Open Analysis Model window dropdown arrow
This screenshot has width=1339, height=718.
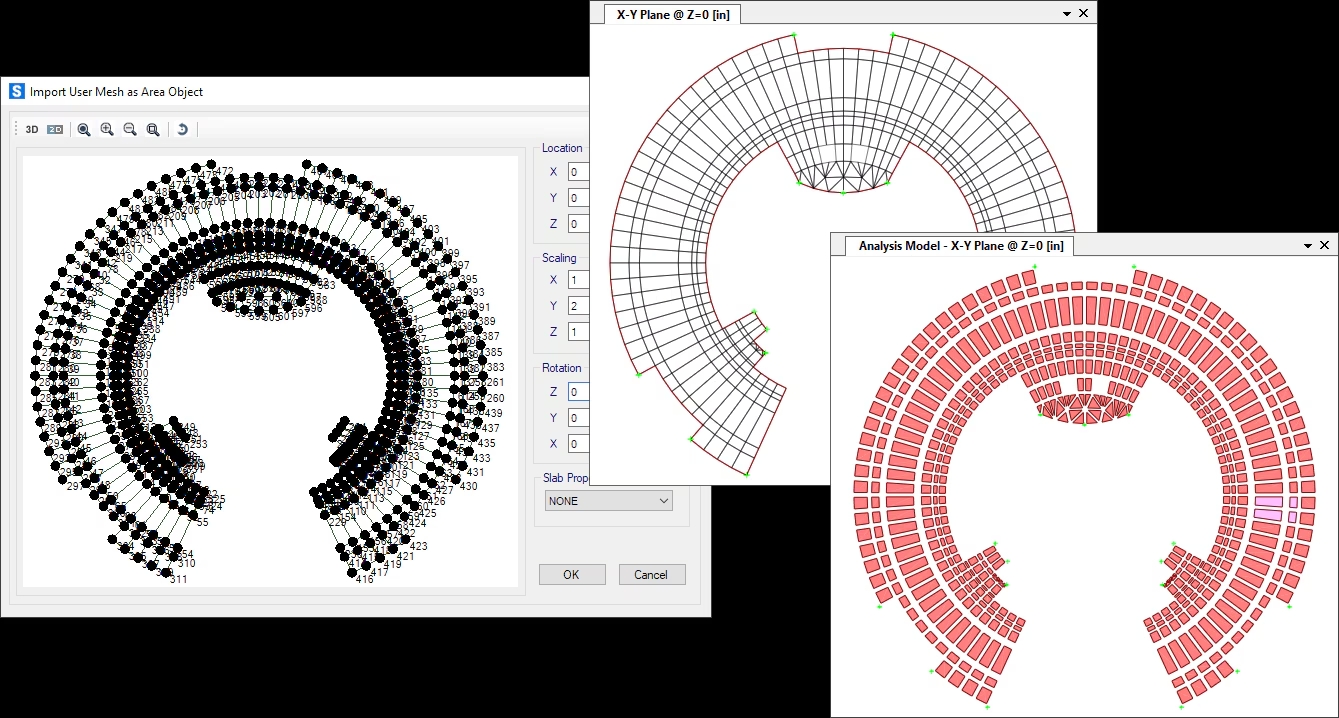1308,245
